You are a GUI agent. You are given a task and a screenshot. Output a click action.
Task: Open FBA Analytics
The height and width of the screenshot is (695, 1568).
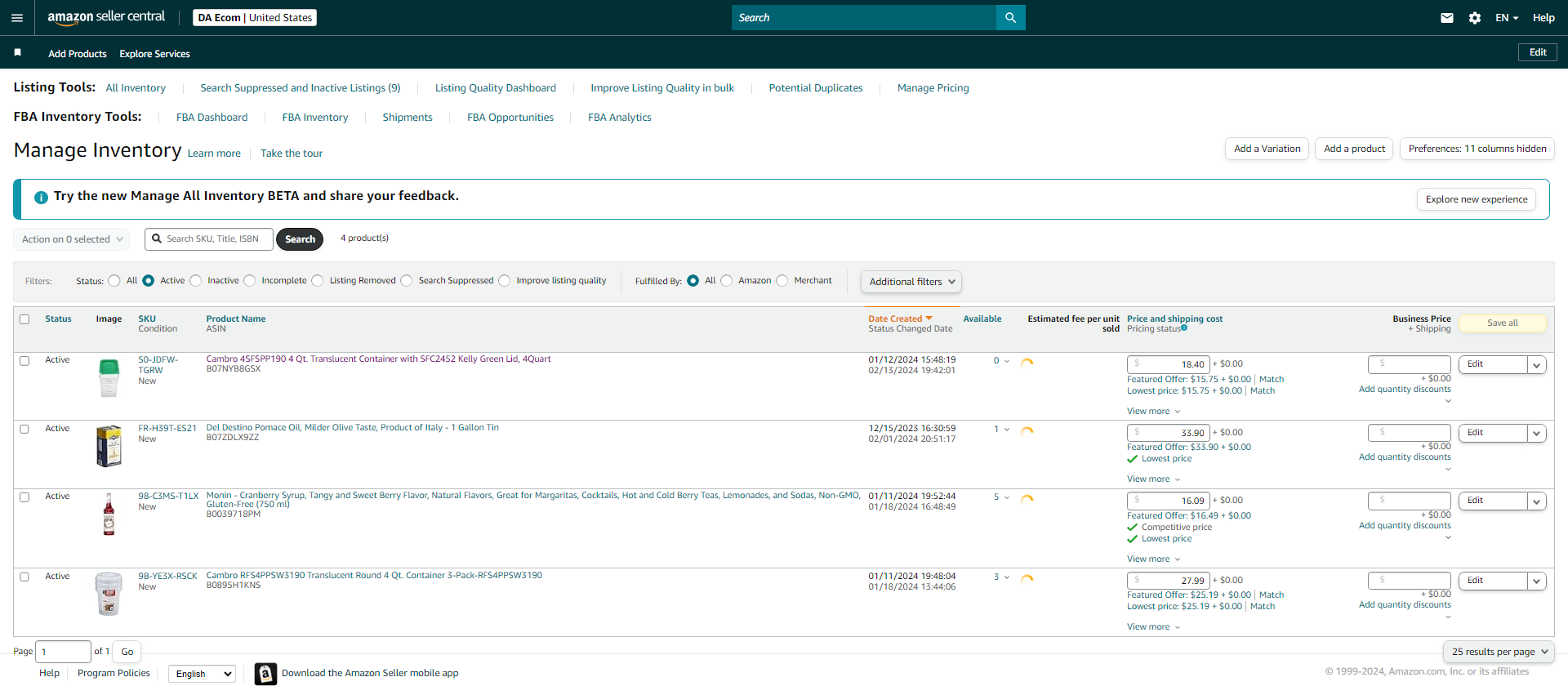click(620, 118)
